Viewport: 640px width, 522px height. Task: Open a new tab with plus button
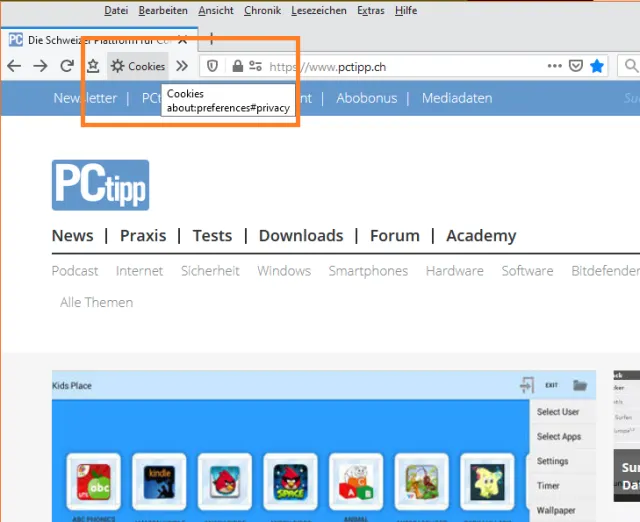(x=211, y=39)
